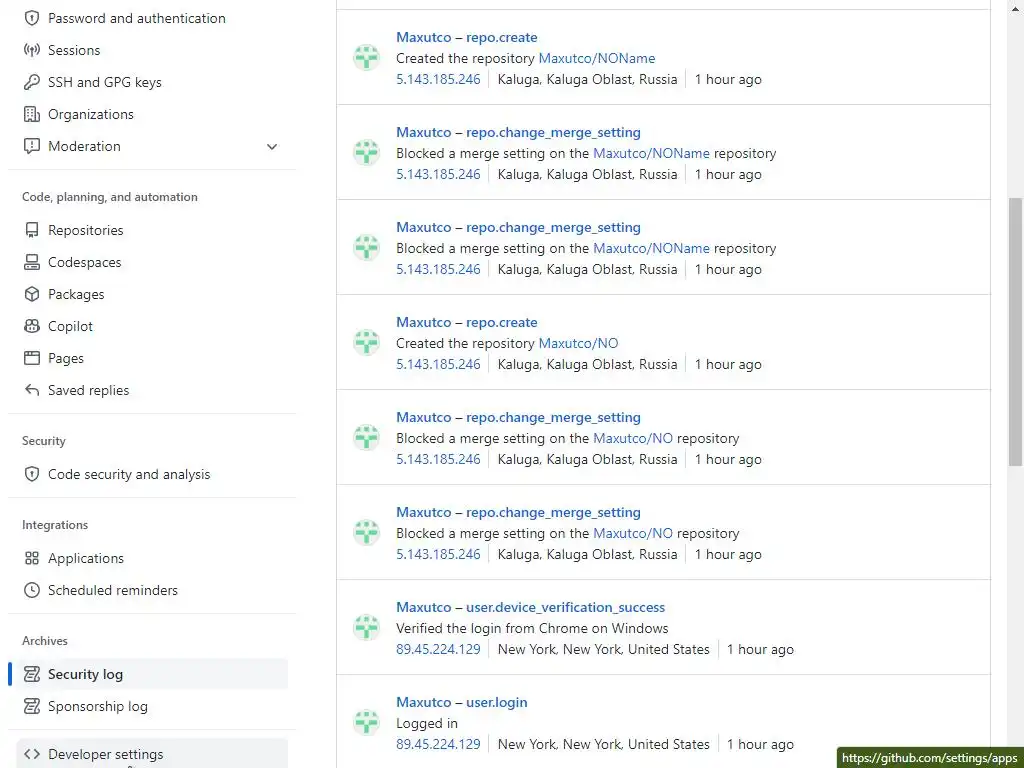Click avatar on the Maxutco/NO repo.create entry
This screenshot has width=1024, height=768.
click(366, 342)
